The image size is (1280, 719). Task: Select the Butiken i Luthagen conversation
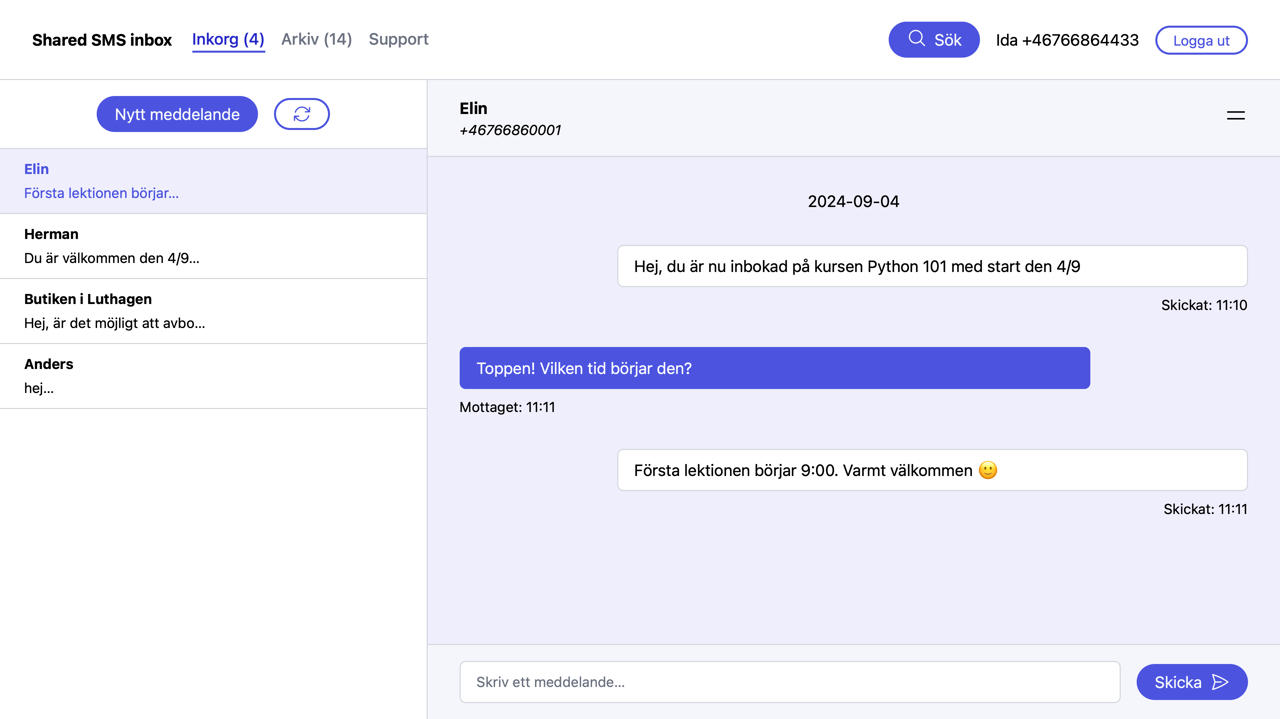pyautogui.click(x=213, y=311)
